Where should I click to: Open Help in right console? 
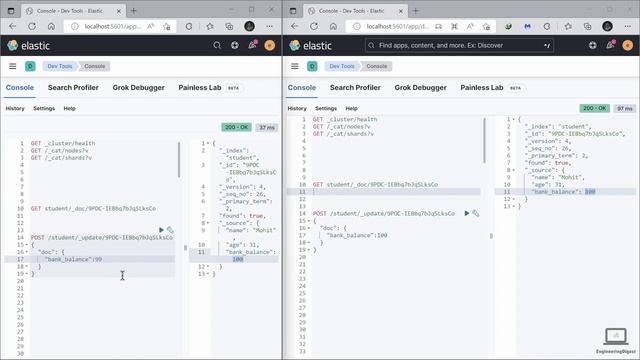tap(351, 109)
